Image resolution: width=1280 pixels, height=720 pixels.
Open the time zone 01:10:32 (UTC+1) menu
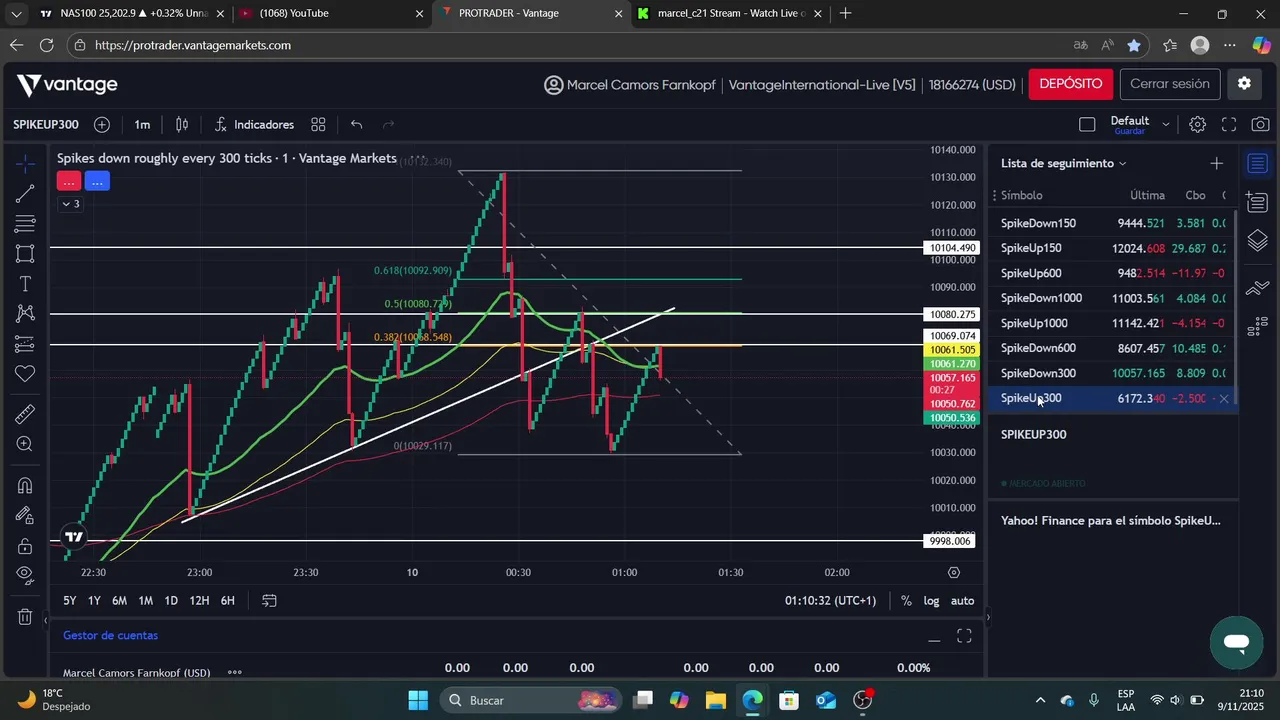coord(830,601)
